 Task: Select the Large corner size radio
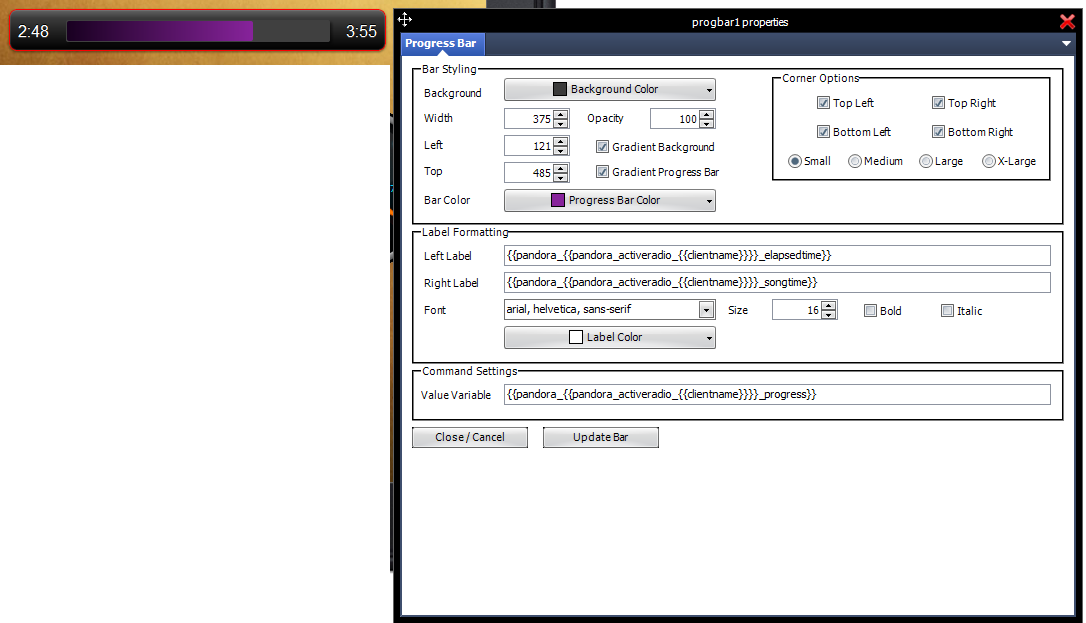pos(925,161)
